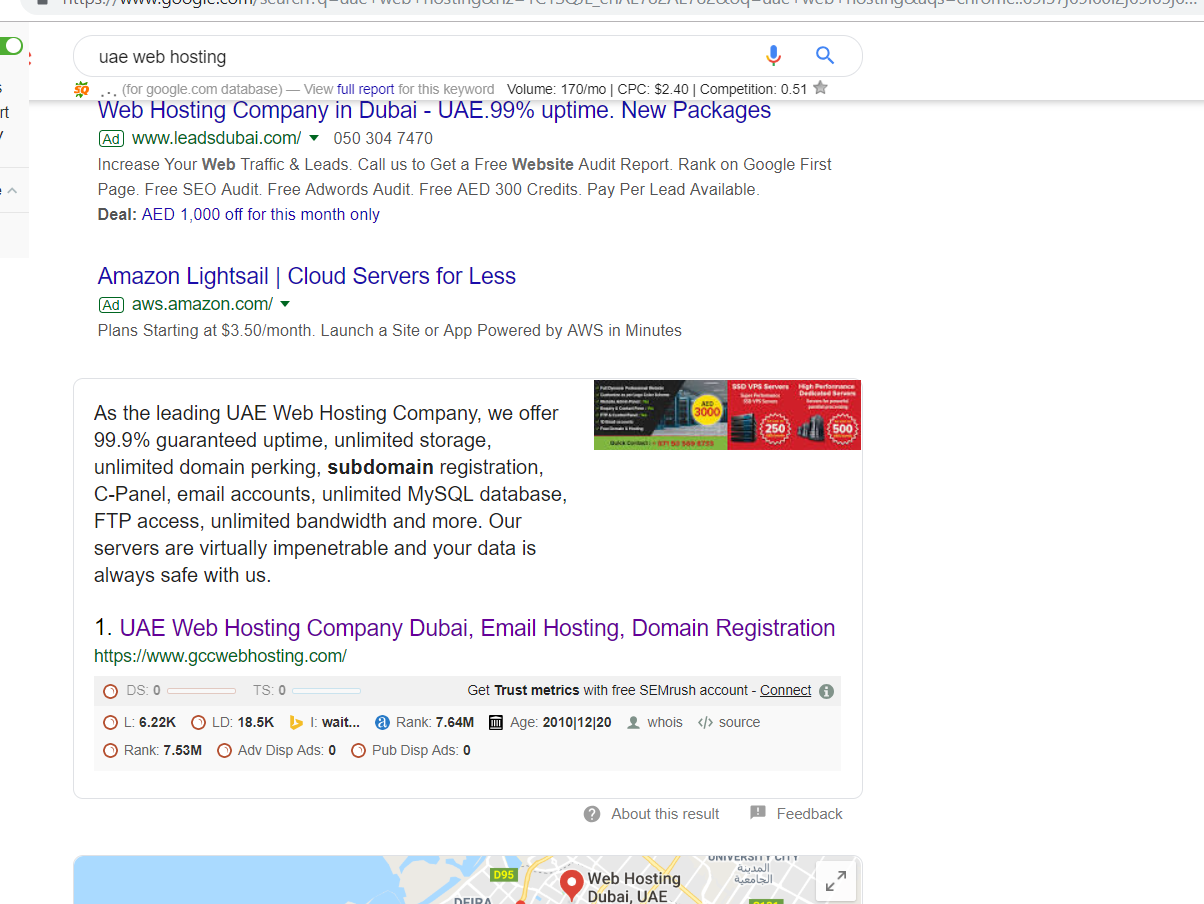The width and height of the screenshot is (1204, 904).
Task: Open the Bing index icon
Action: coord(296,722)
